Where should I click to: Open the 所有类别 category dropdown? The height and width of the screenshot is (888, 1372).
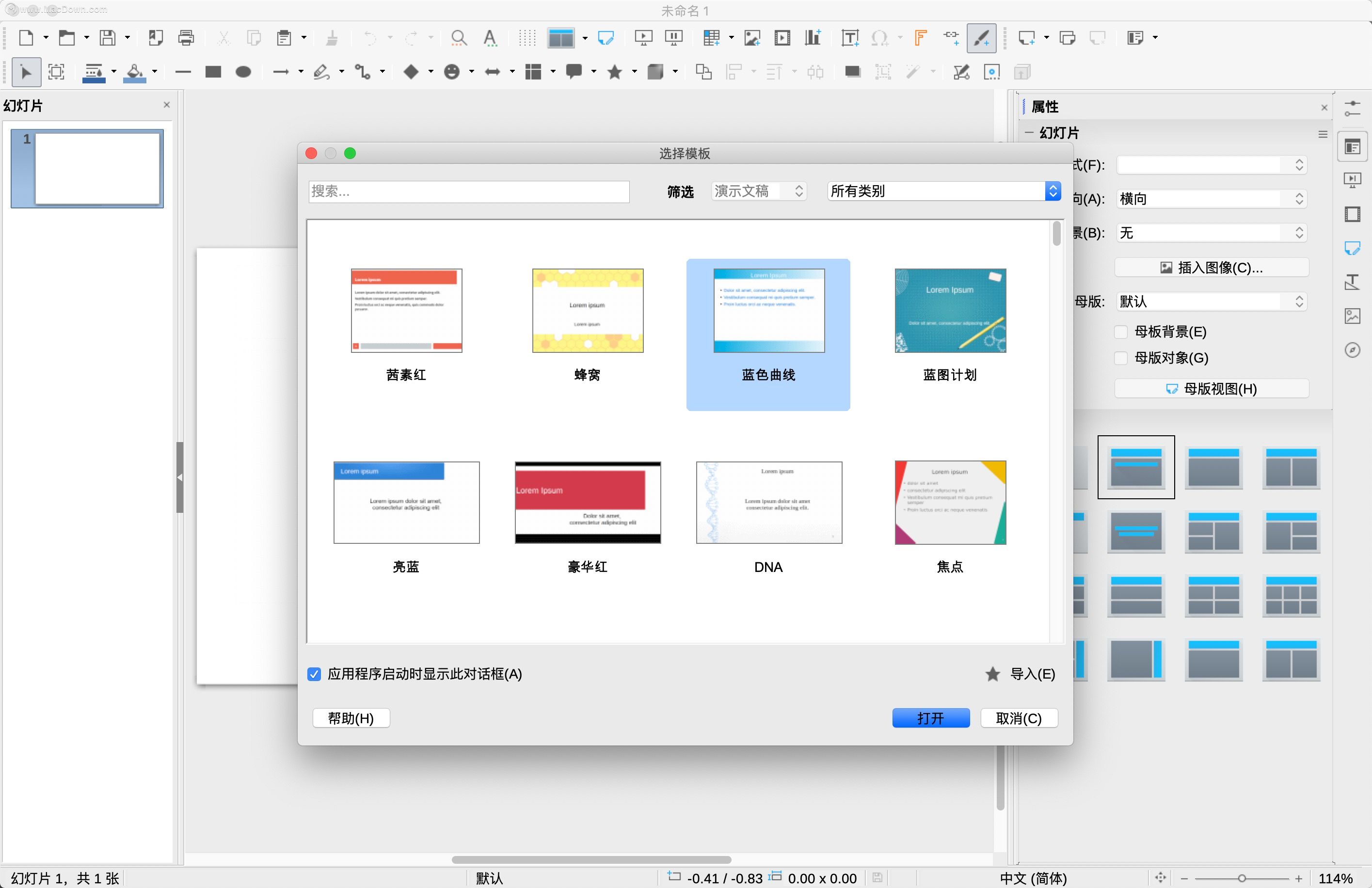tap(944, 191)
